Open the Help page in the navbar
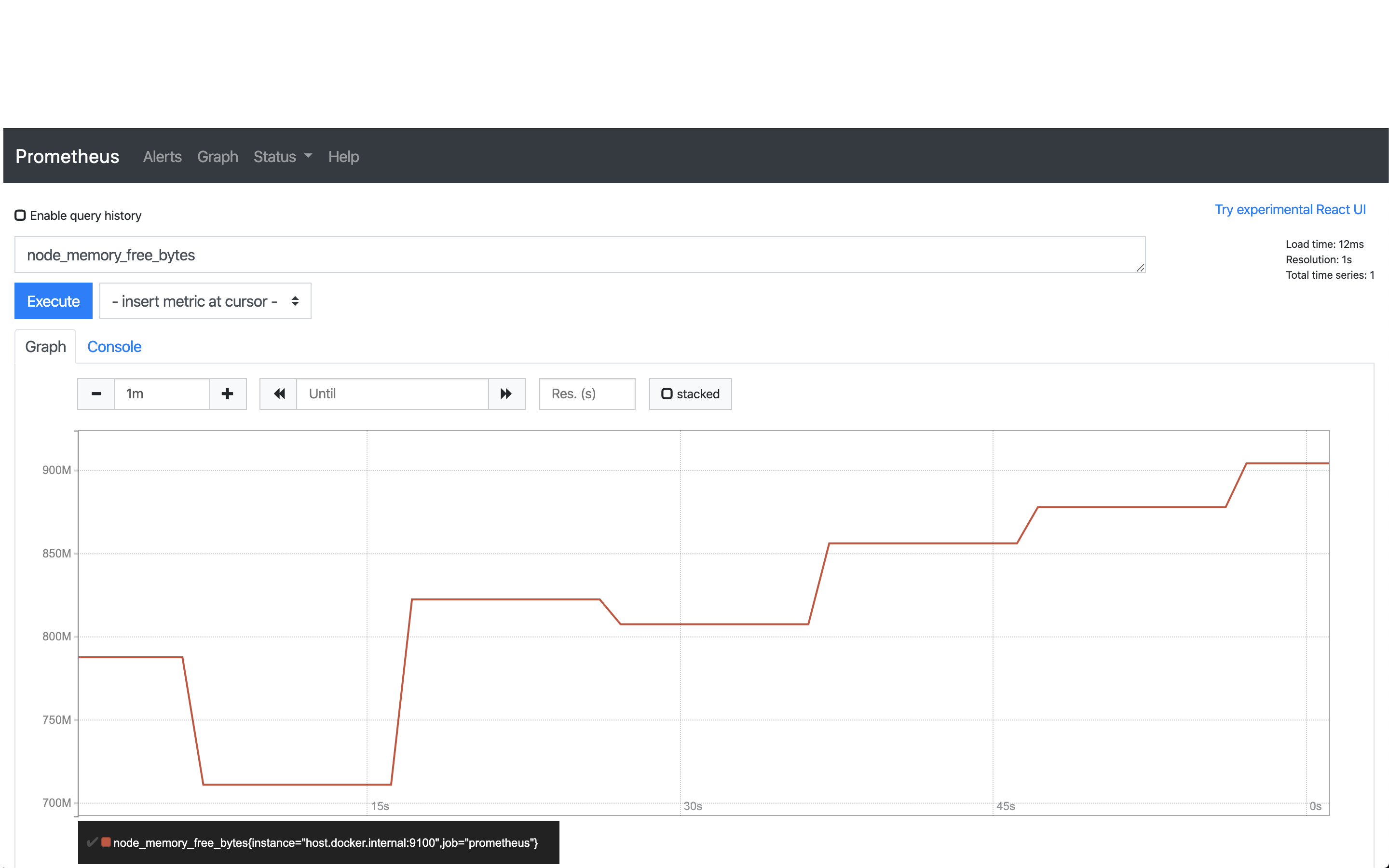This screenshot has width=1389, height=868. pos(343,157)
